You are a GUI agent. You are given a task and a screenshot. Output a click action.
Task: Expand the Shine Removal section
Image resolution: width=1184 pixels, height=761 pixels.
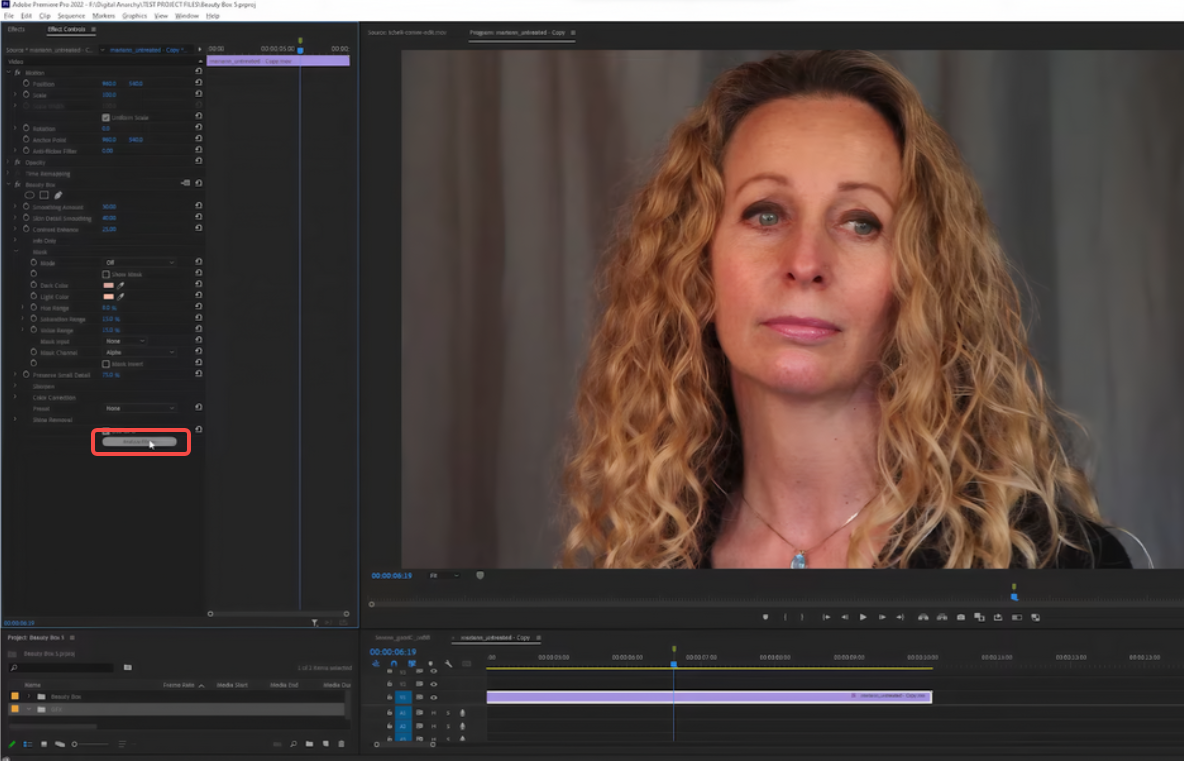point(15,419)
